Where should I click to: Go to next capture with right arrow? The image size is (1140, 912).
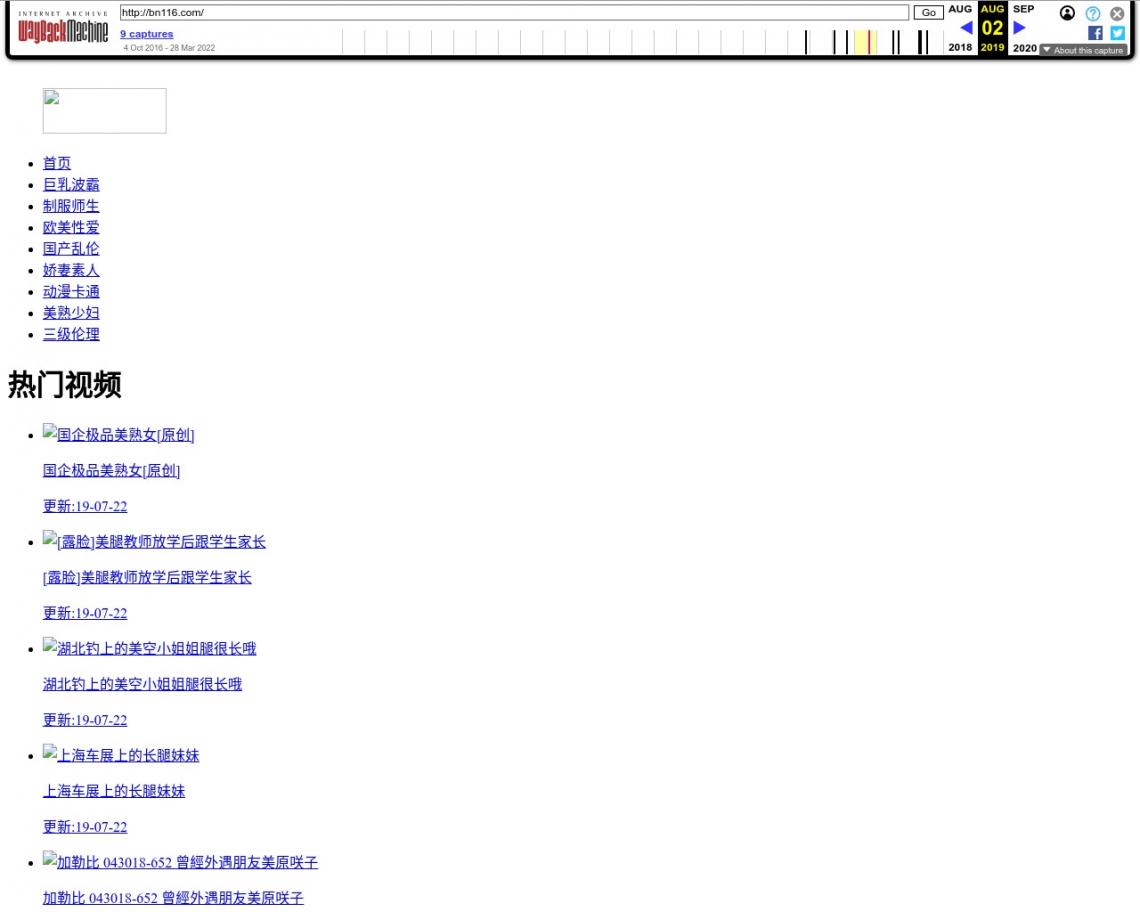1019,28
